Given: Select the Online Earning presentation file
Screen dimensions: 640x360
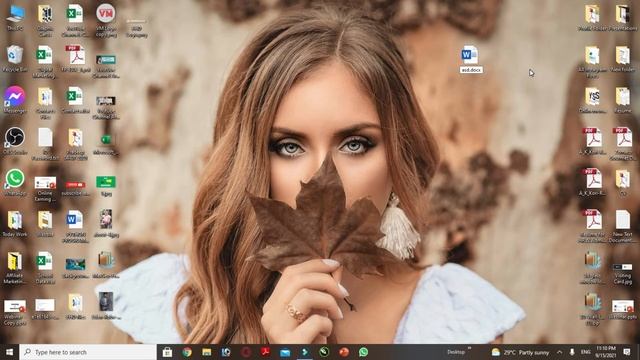Looking at the screenshot, I should click(x=45, y=189).
